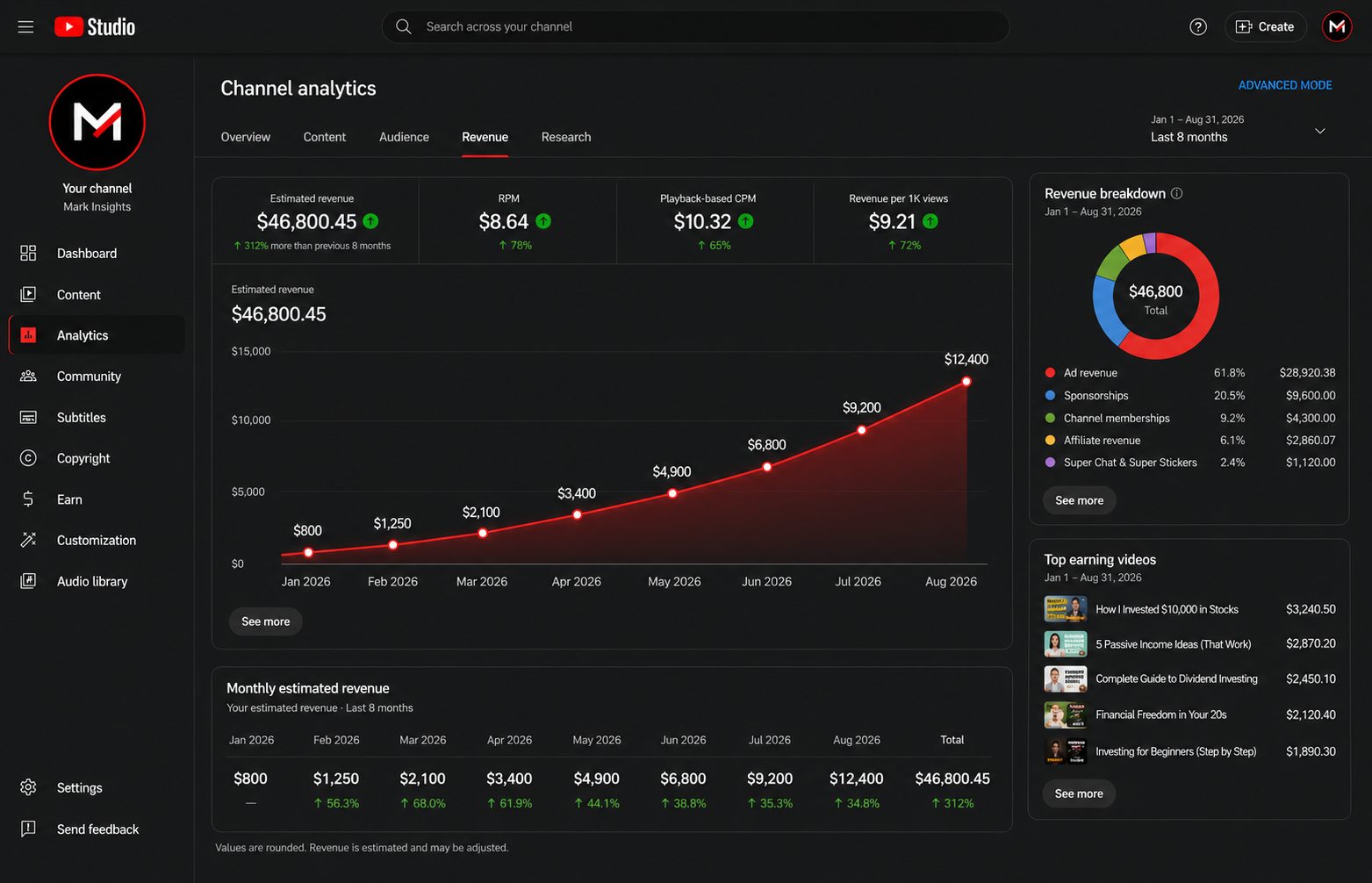Open thumbnail for 5 Passive Income Ideas
This screenshot has width=1372, height=883.
[x=1066, y=644]
